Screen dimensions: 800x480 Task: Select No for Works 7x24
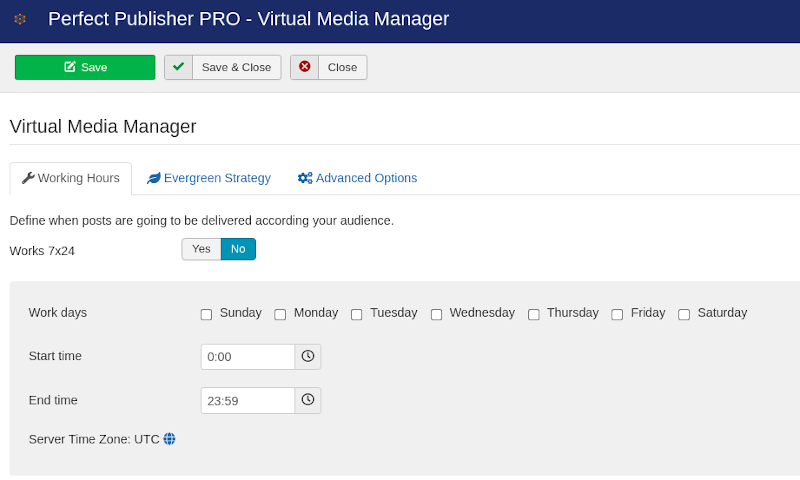coord(238,249)
